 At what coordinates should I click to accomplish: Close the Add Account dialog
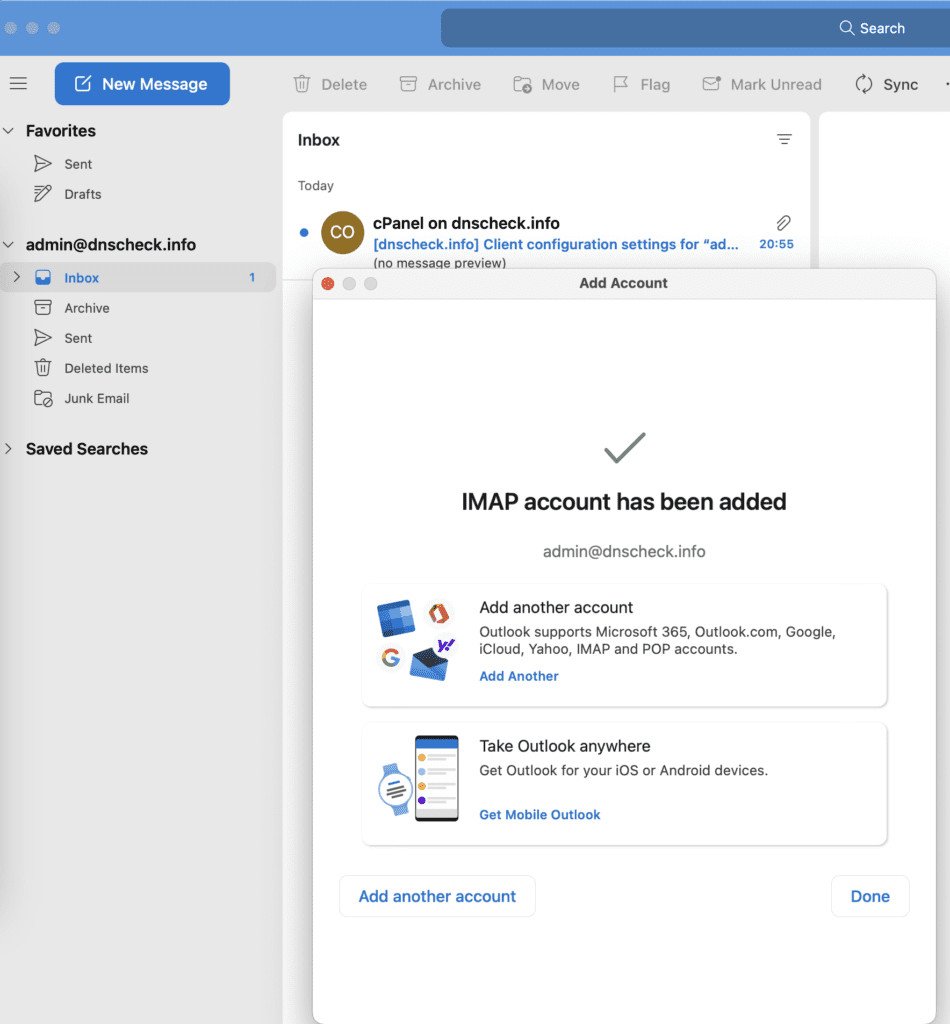[x=328, y=283]
